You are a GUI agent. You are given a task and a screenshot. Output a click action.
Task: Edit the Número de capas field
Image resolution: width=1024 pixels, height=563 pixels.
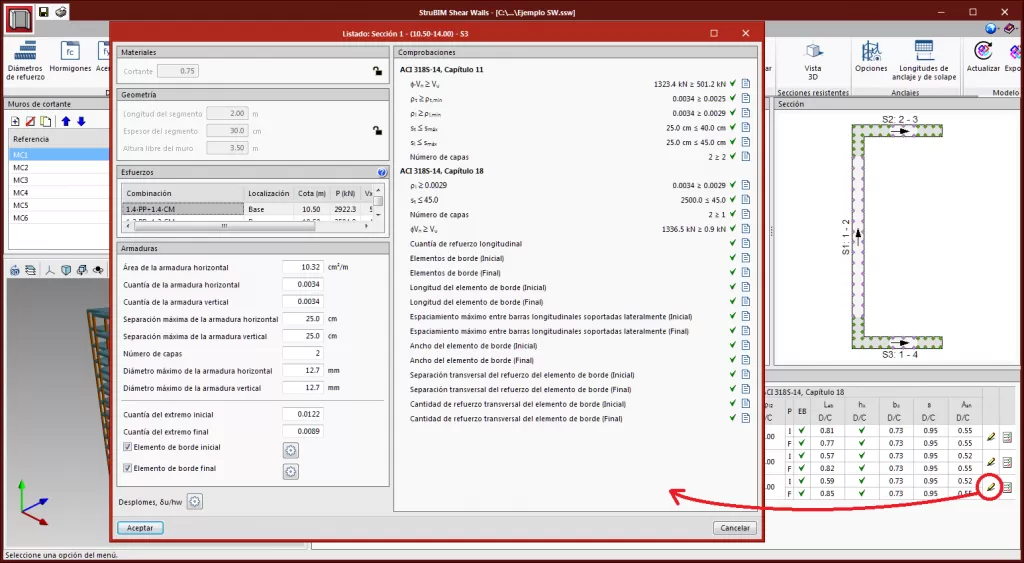tap(301, 353)
